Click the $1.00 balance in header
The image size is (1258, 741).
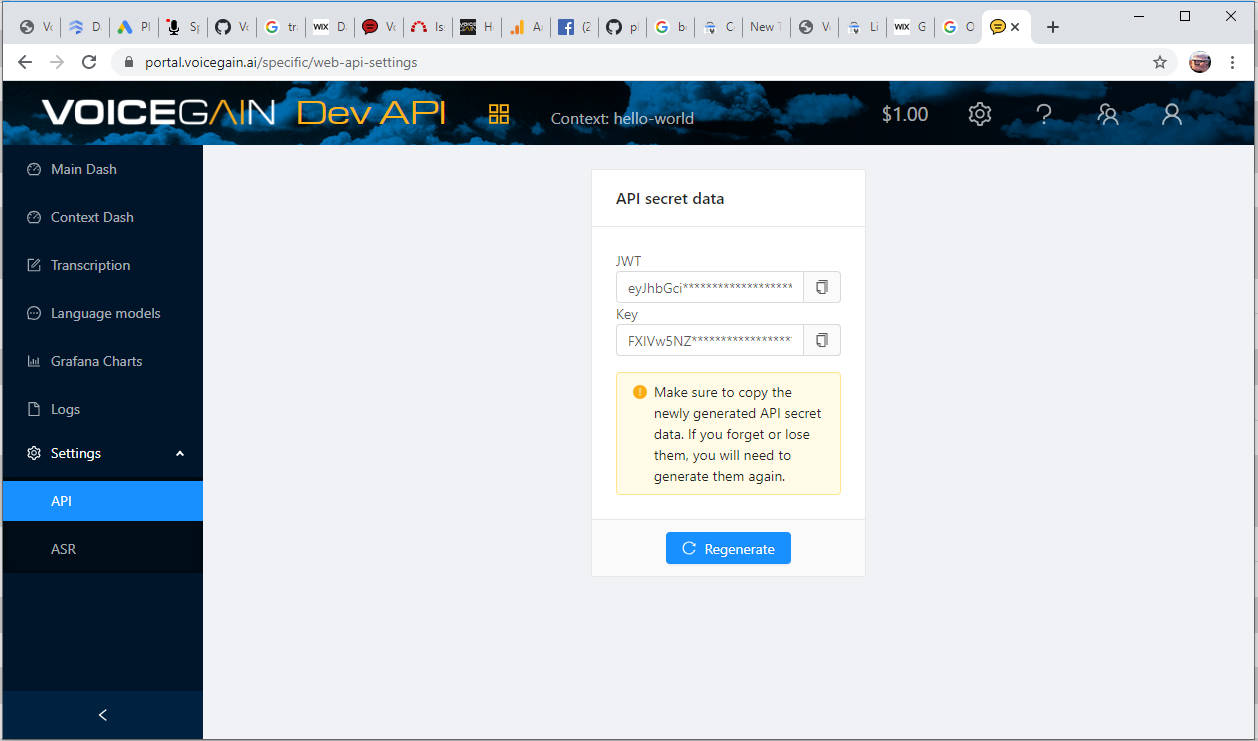pos(905,114)
